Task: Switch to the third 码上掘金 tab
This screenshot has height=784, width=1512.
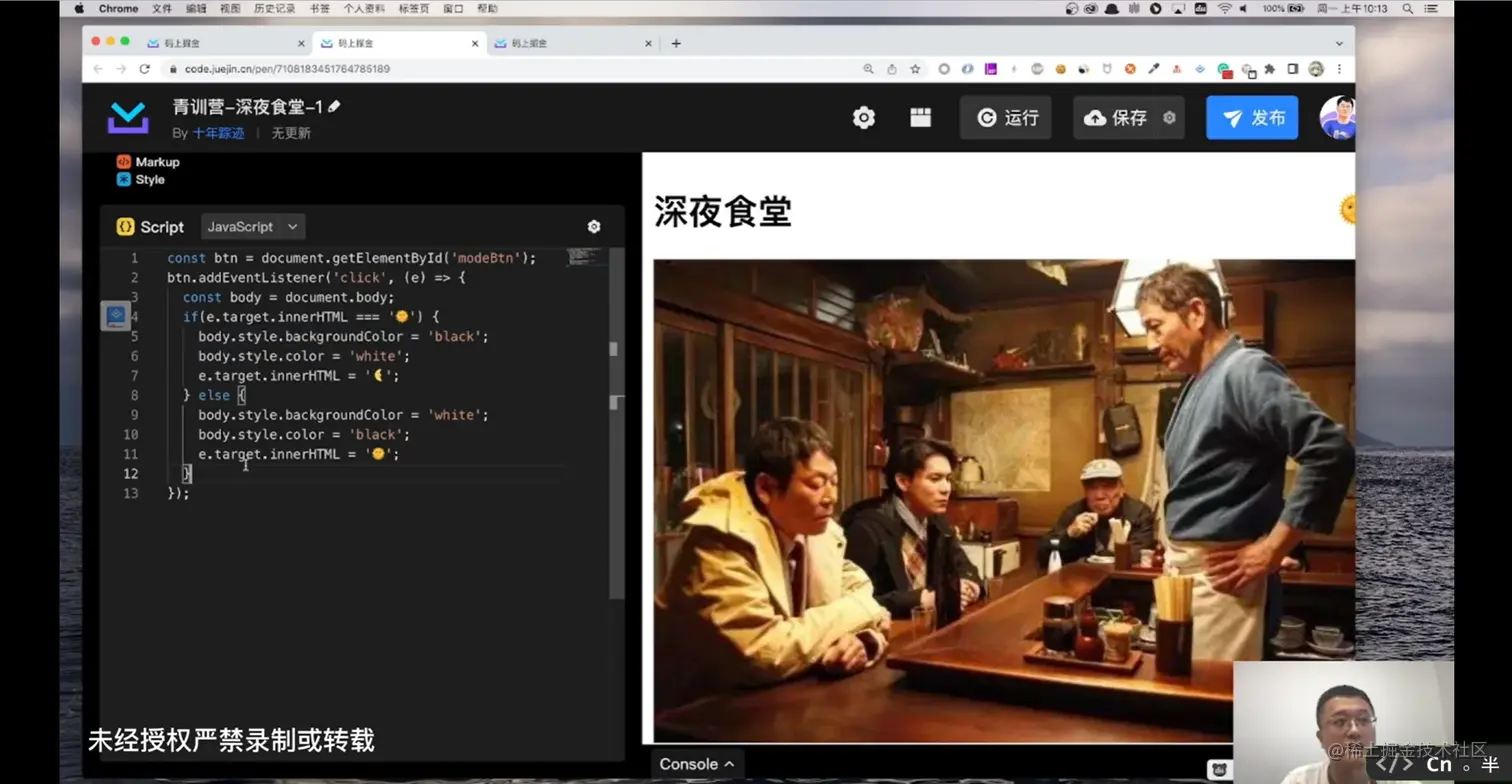Action: (x=573, y=44)
